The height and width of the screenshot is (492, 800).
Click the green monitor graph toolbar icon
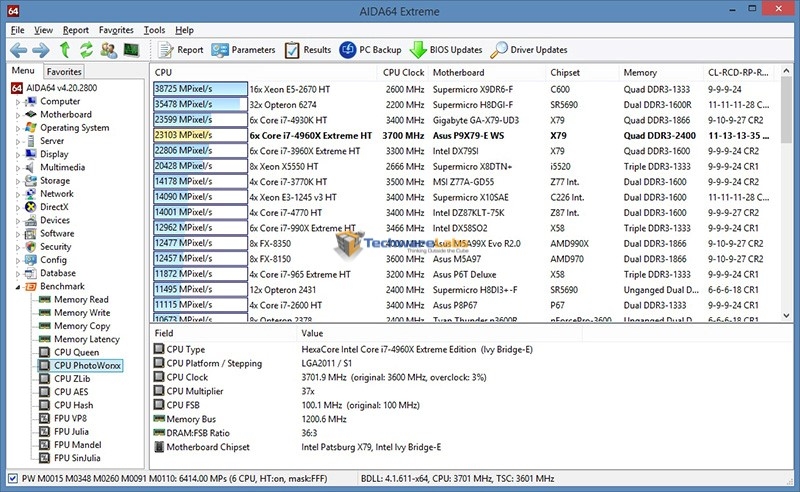pos(131,50)
